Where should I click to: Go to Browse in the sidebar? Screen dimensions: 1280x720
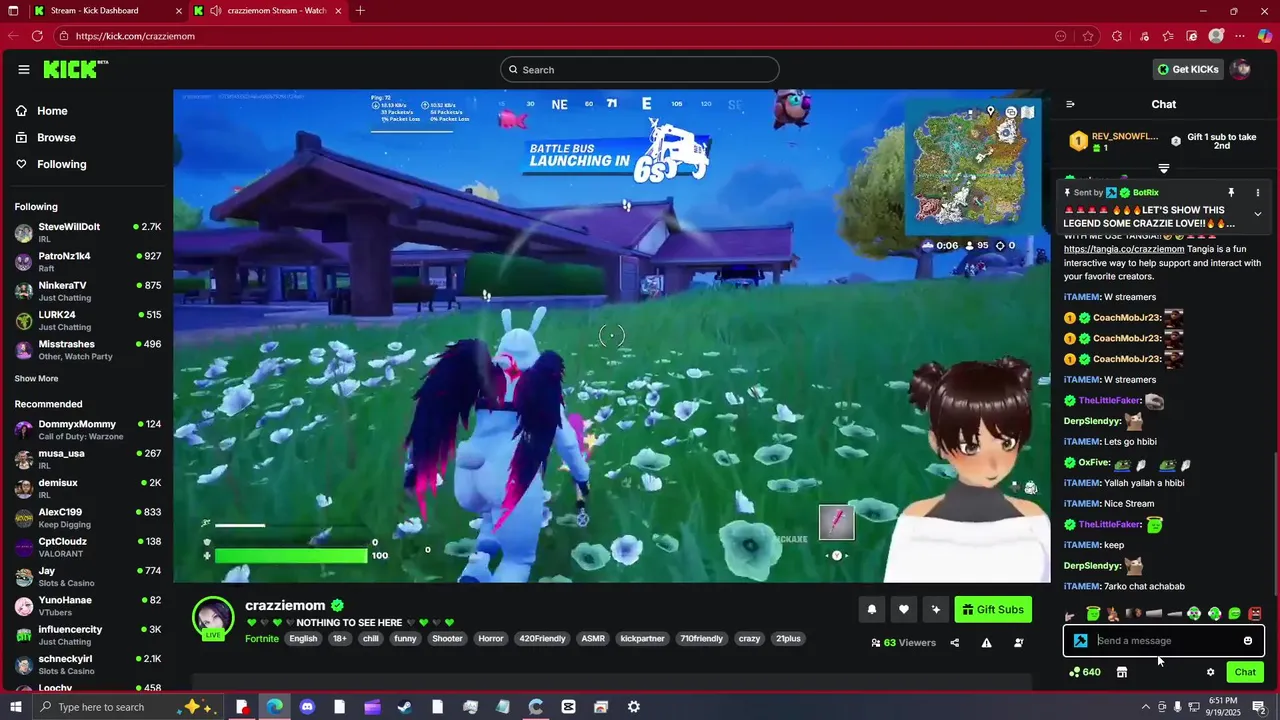pos(46,138)
